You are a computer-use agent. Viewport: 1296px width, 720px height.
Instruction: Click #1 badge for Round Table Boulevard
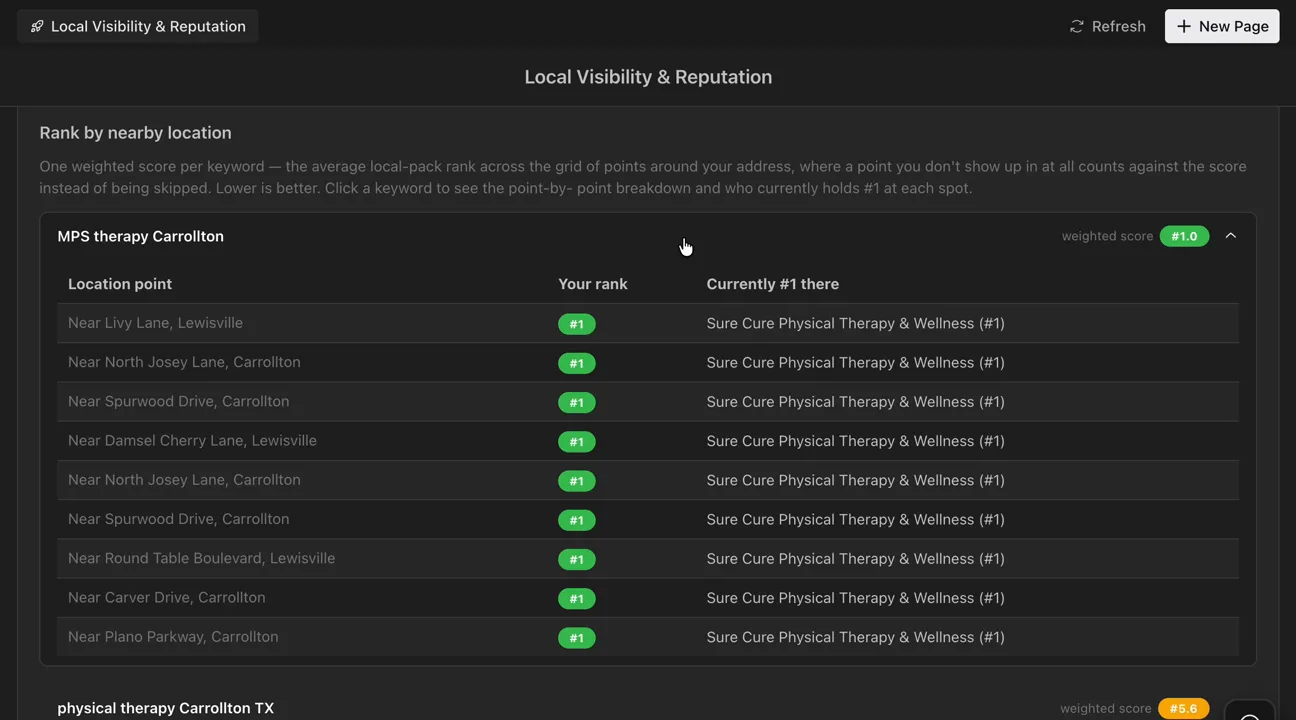click(x=577, y=559)
